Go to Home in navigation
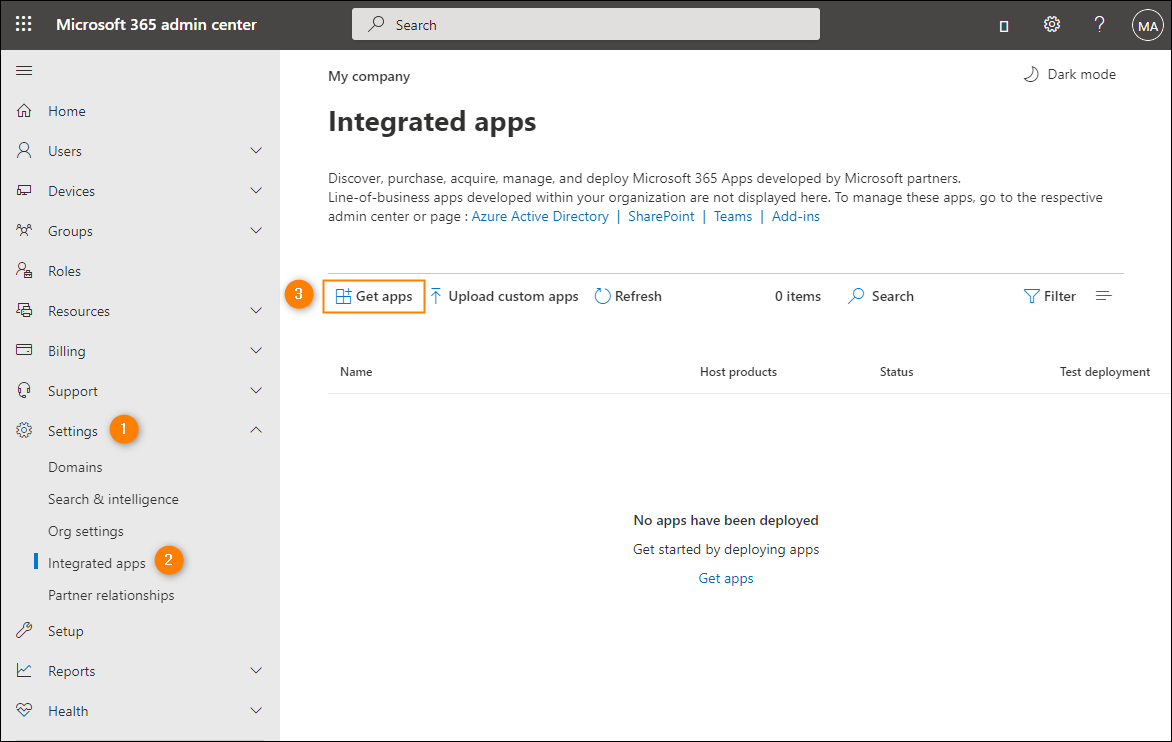 [67, 111]
